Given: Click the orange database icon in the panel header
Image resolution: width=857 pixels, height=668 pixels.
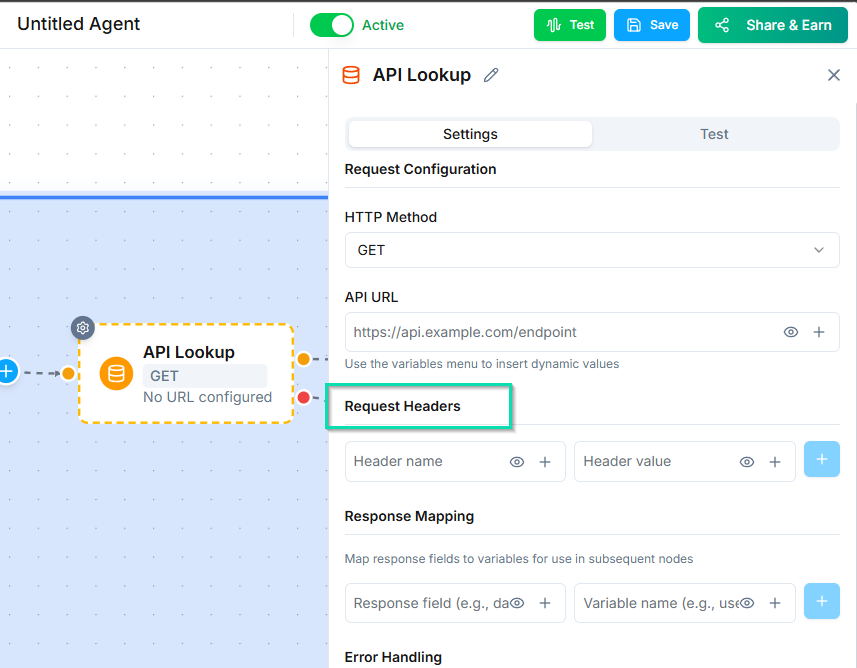Looking at the screenshot, I should (x=350, y=74).
